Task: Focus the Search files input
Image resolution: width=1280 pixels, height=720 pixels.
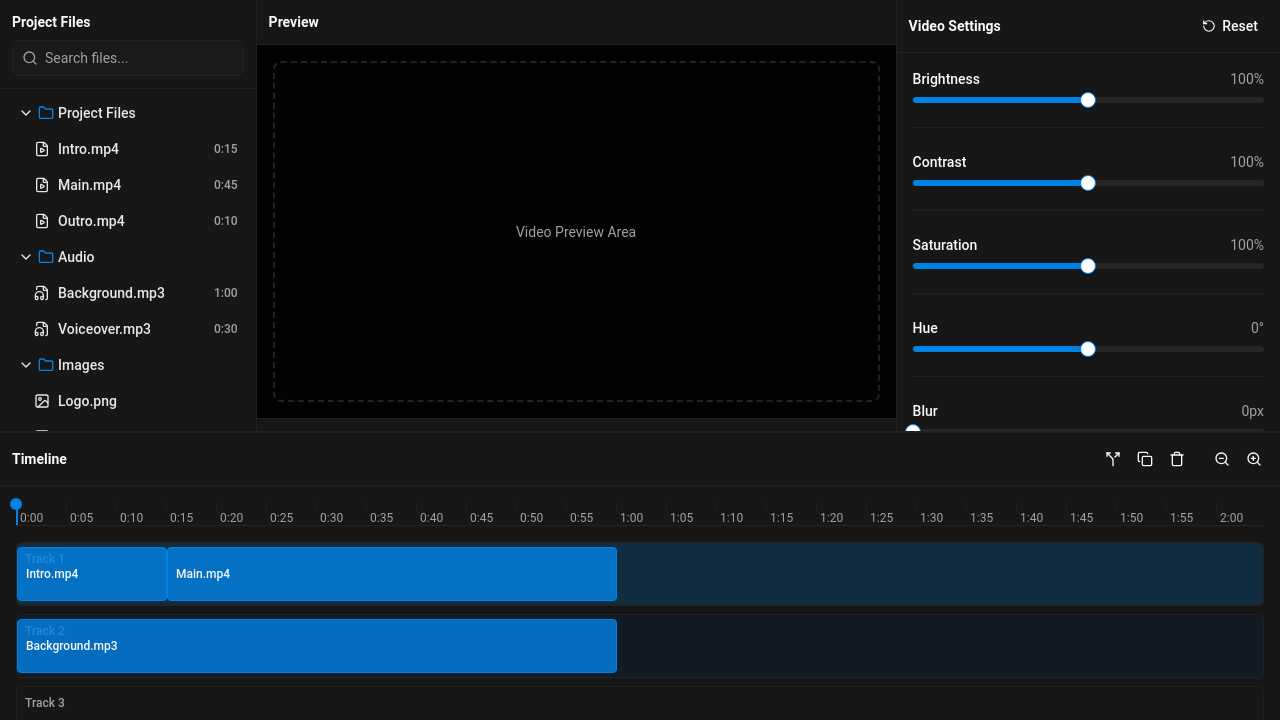Action: click(x=128, y=58)
